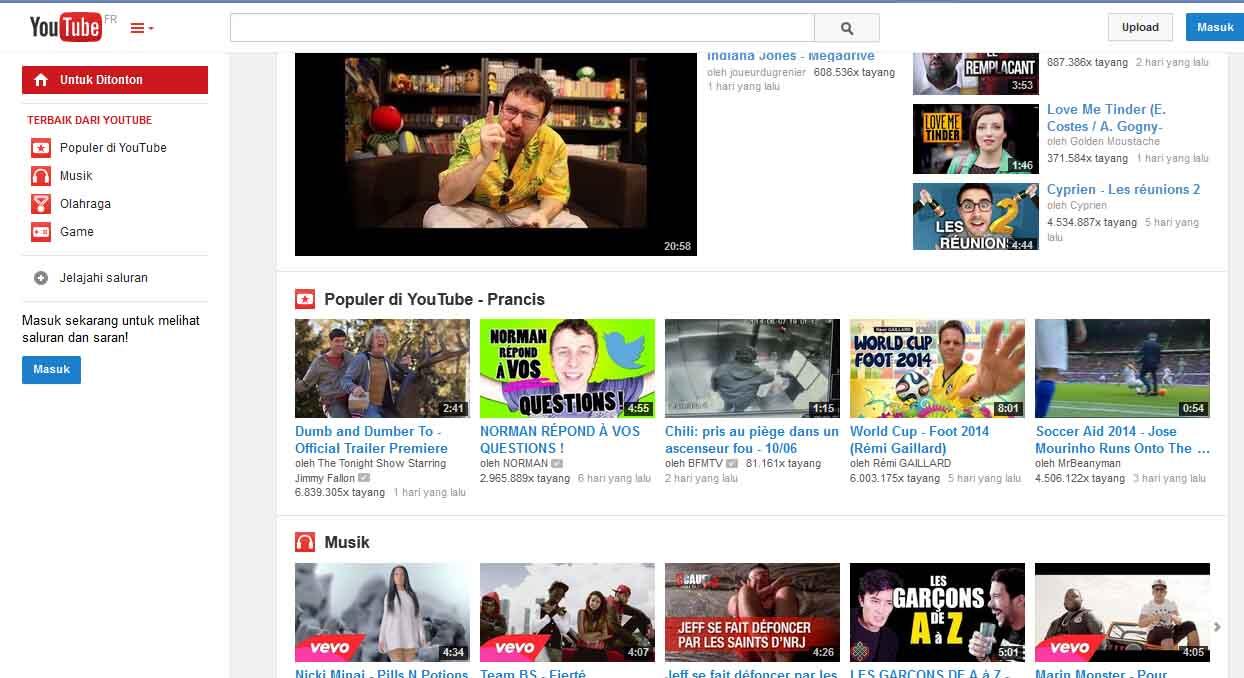Click the YouTube logo

(65, 27)
